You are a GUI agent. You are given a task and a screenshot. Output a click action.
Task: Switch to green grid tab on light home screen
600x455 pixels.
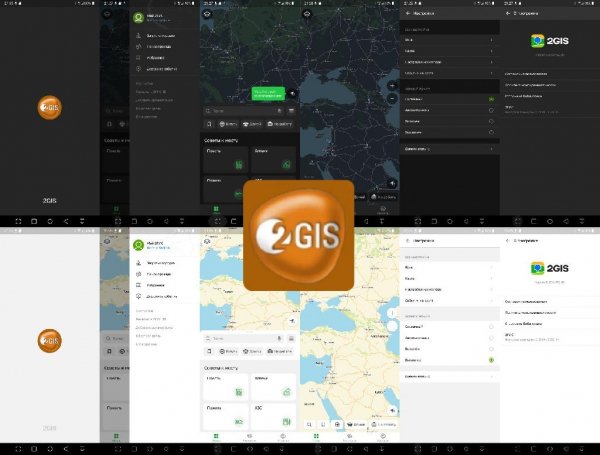216,437
